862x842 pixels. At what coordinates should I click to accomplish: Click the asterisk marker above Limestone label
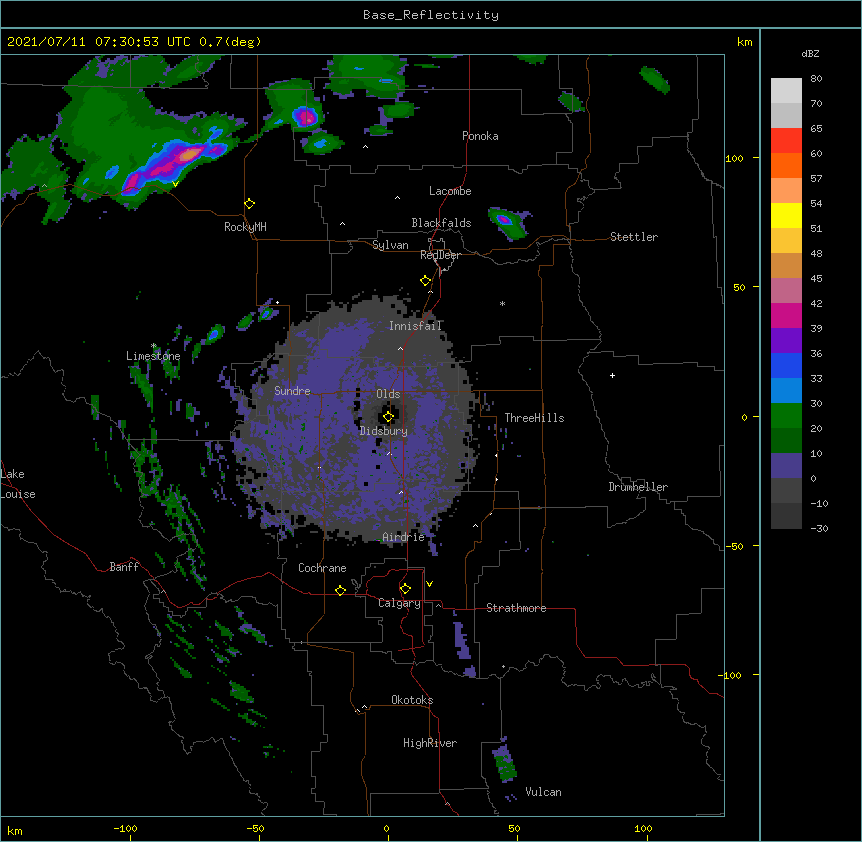coord(154,346)
